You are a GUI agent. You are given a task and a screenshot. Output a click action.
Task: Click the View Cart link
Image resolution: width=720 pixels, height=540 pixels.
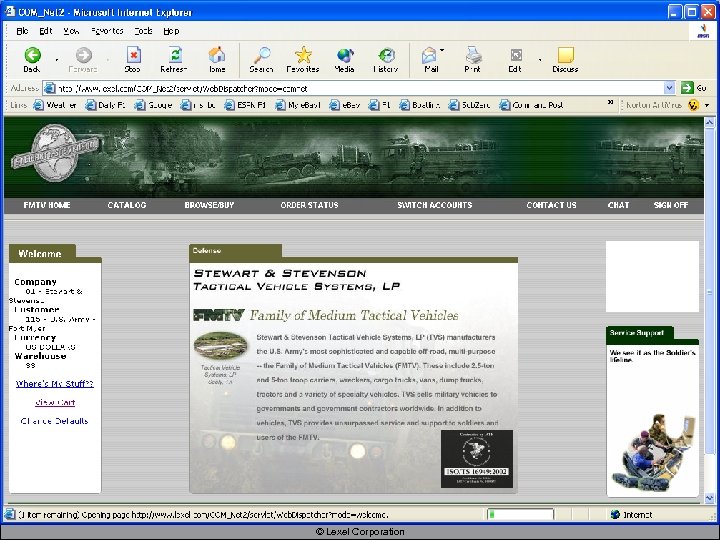tap(55, 403)
